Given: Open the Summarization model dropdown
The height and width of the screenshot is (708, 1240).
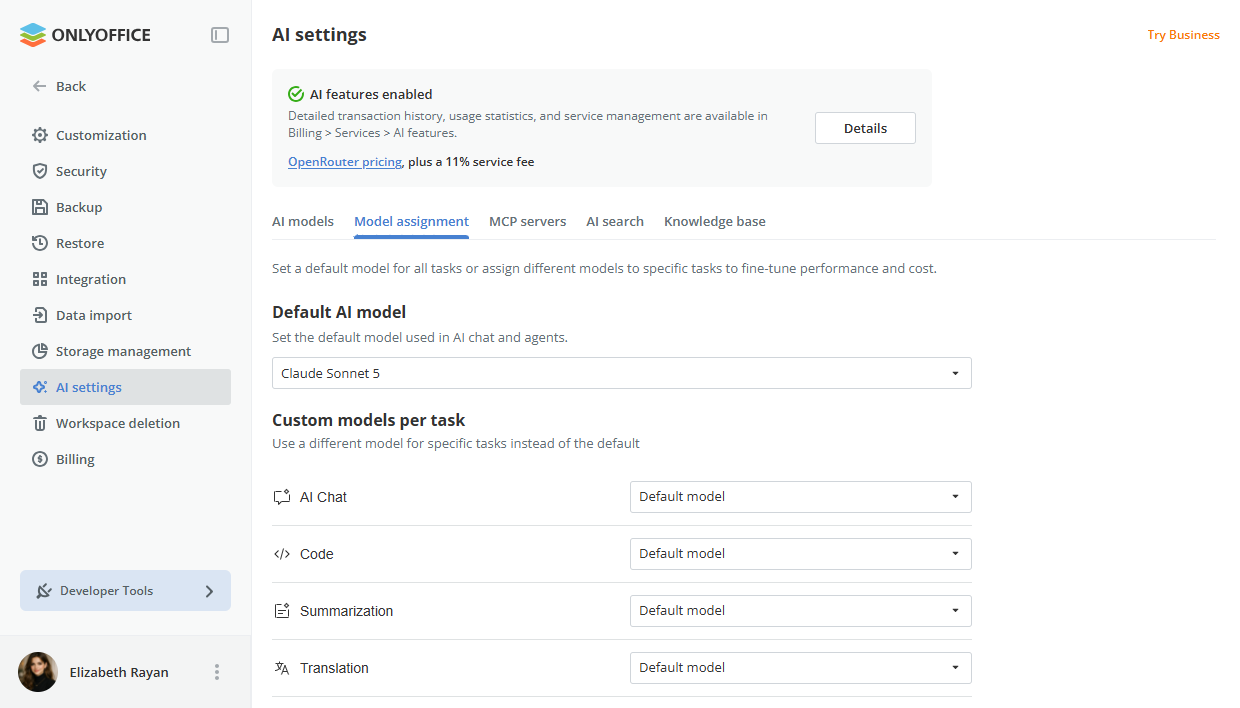Looking at the screenshot, I should click(x=800, y=611).
